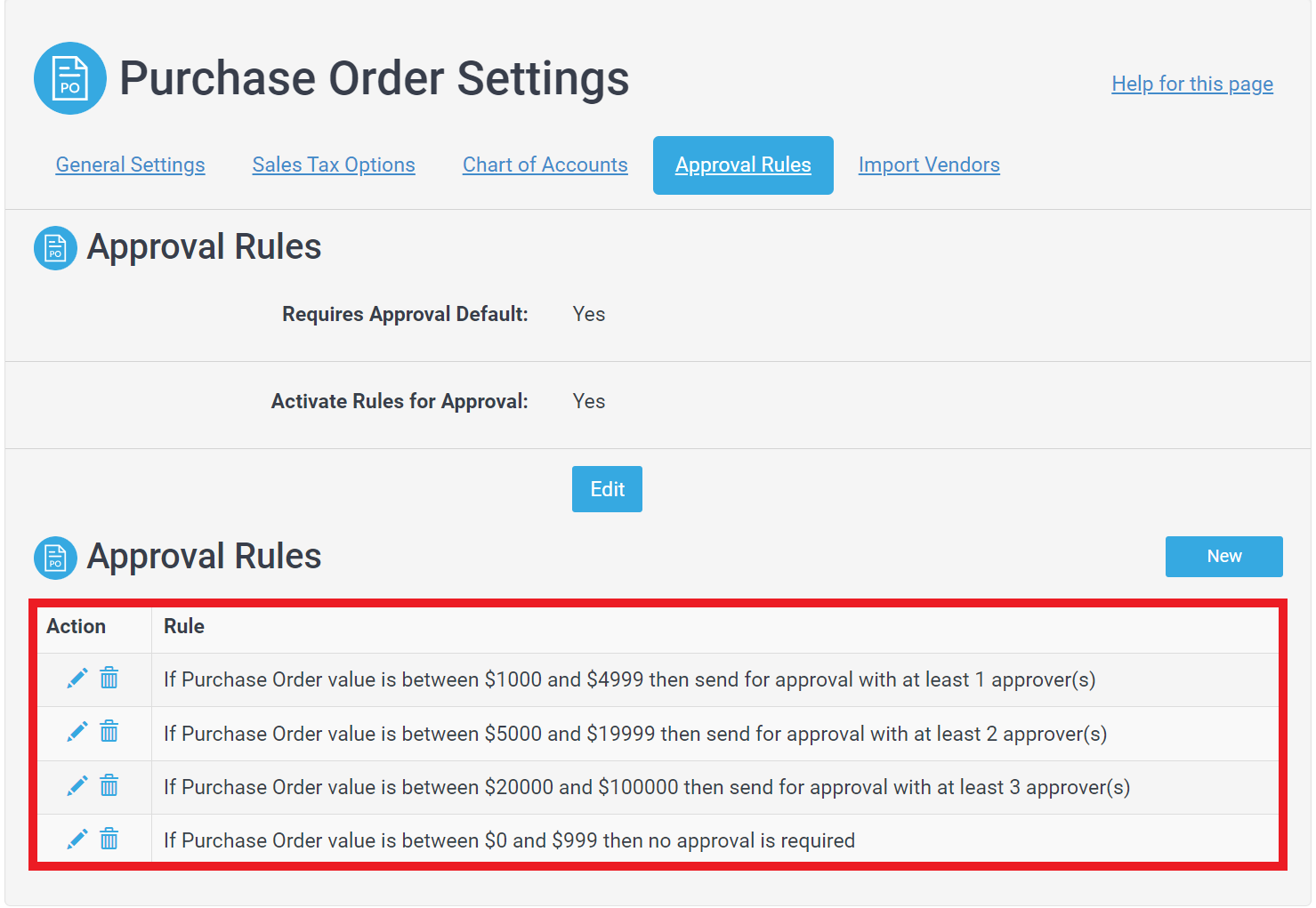Delete the $1000 to $4999 approval rule

(109, 678)
